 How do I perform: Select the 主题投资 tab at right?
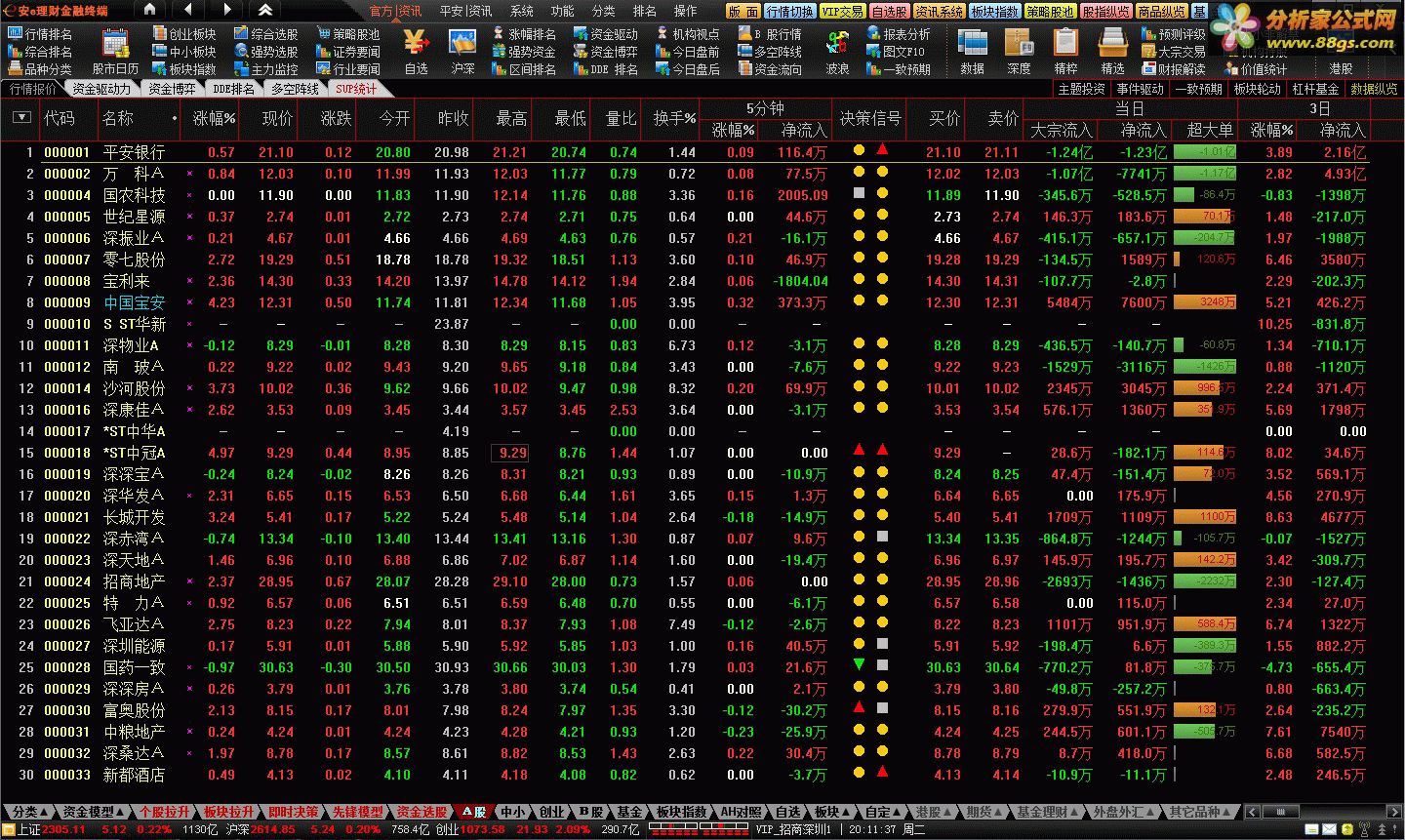point(1082,89)
